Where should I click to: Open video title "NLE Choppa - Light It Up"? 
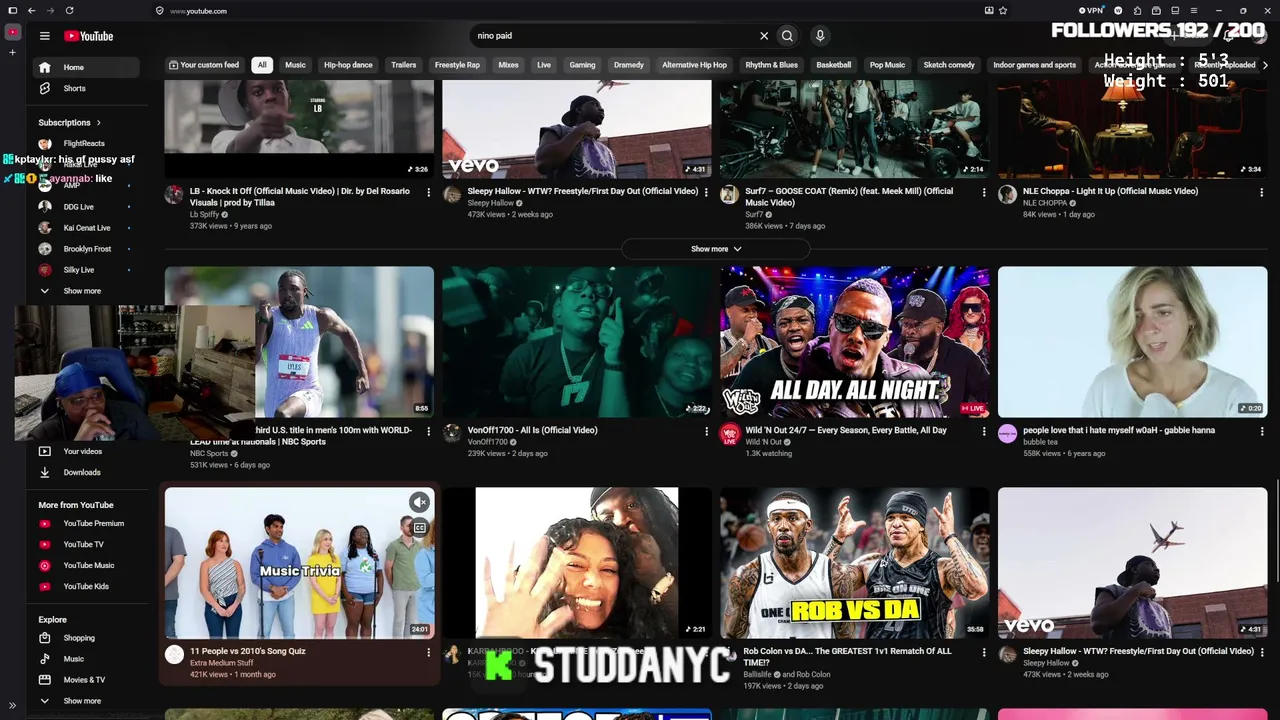pos(1110,191)
